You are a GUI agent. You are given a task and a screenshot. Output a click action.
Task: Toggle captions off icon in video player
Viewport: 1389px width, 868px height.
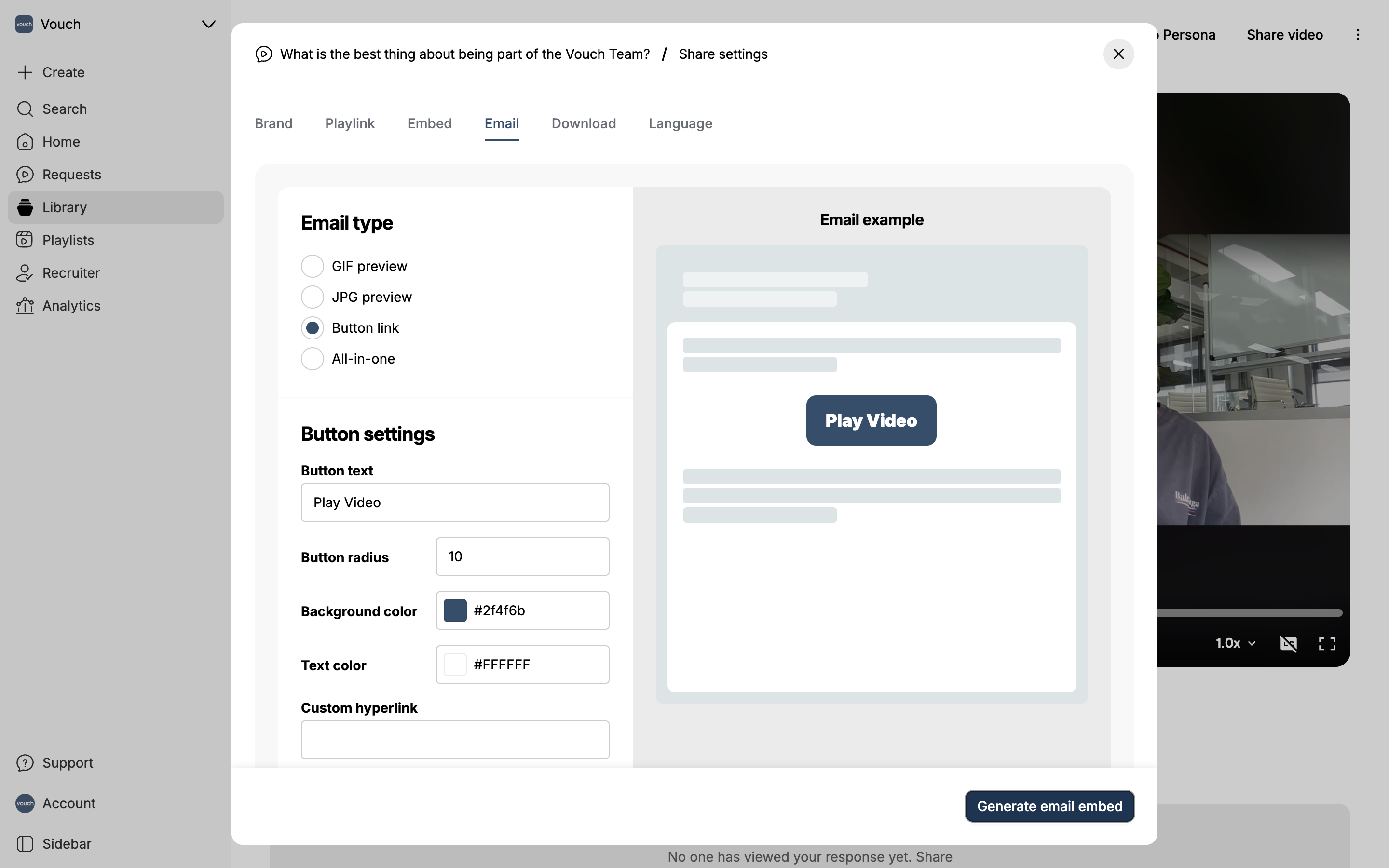pyautogui.click(x=1289, y=644)
